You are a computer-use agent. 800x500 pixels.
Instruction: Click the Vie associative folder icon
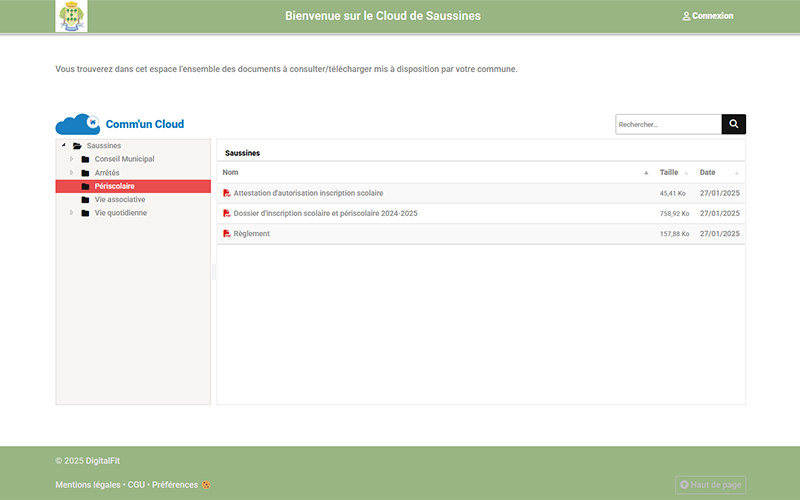(85, 199)
